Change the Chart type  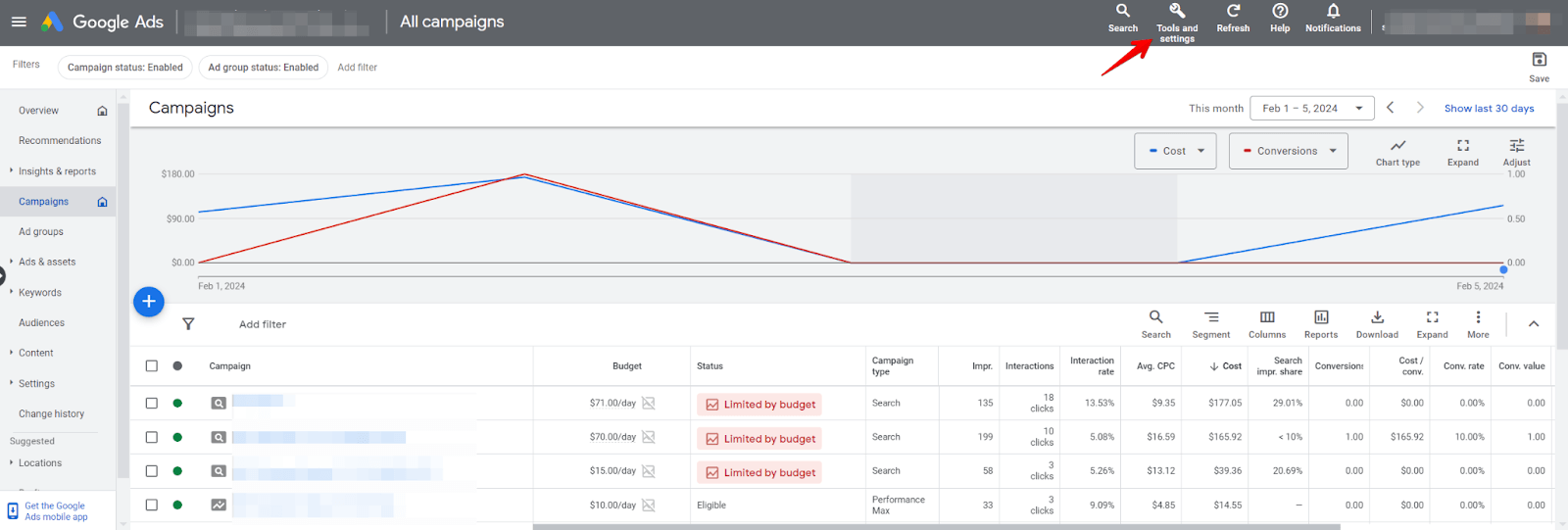(x=1397, y=152)
